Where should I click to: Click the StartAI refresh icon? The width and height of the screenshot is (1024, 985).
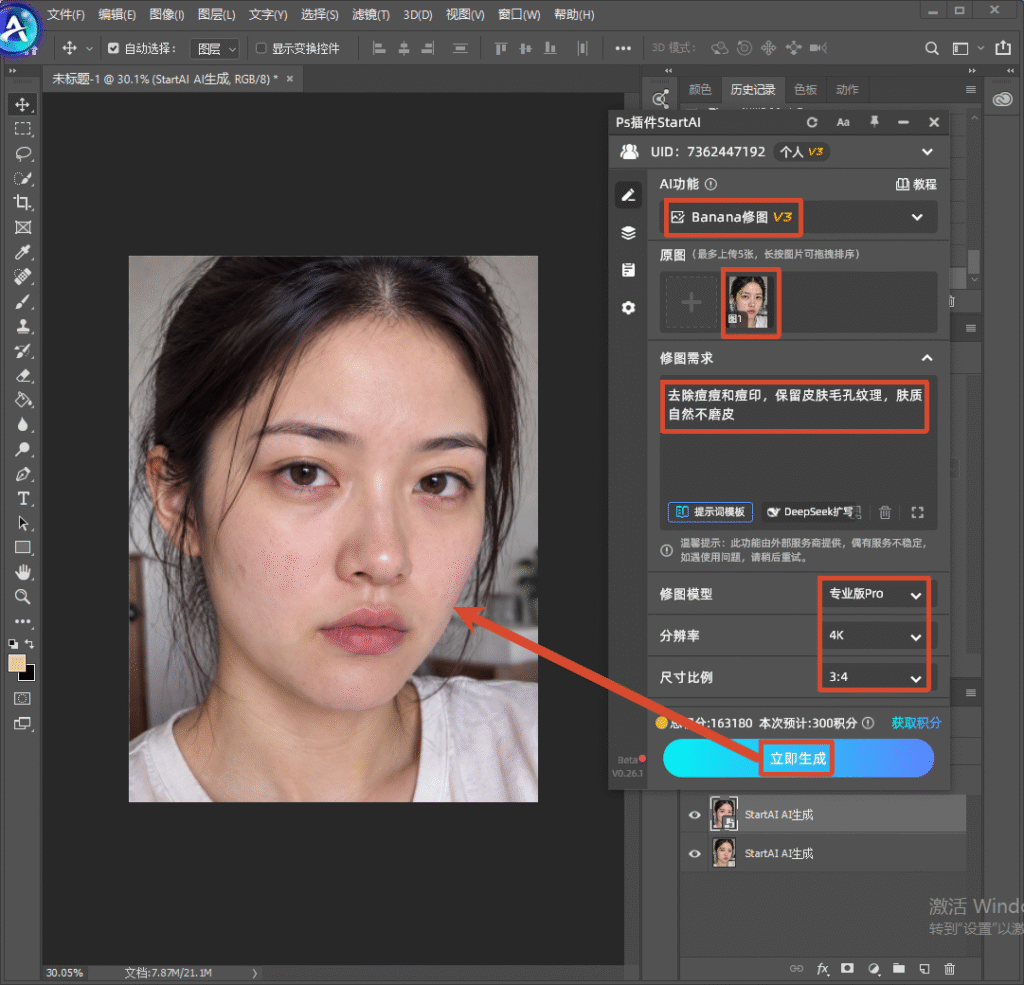pyautogui.click(x=812, y=122)
